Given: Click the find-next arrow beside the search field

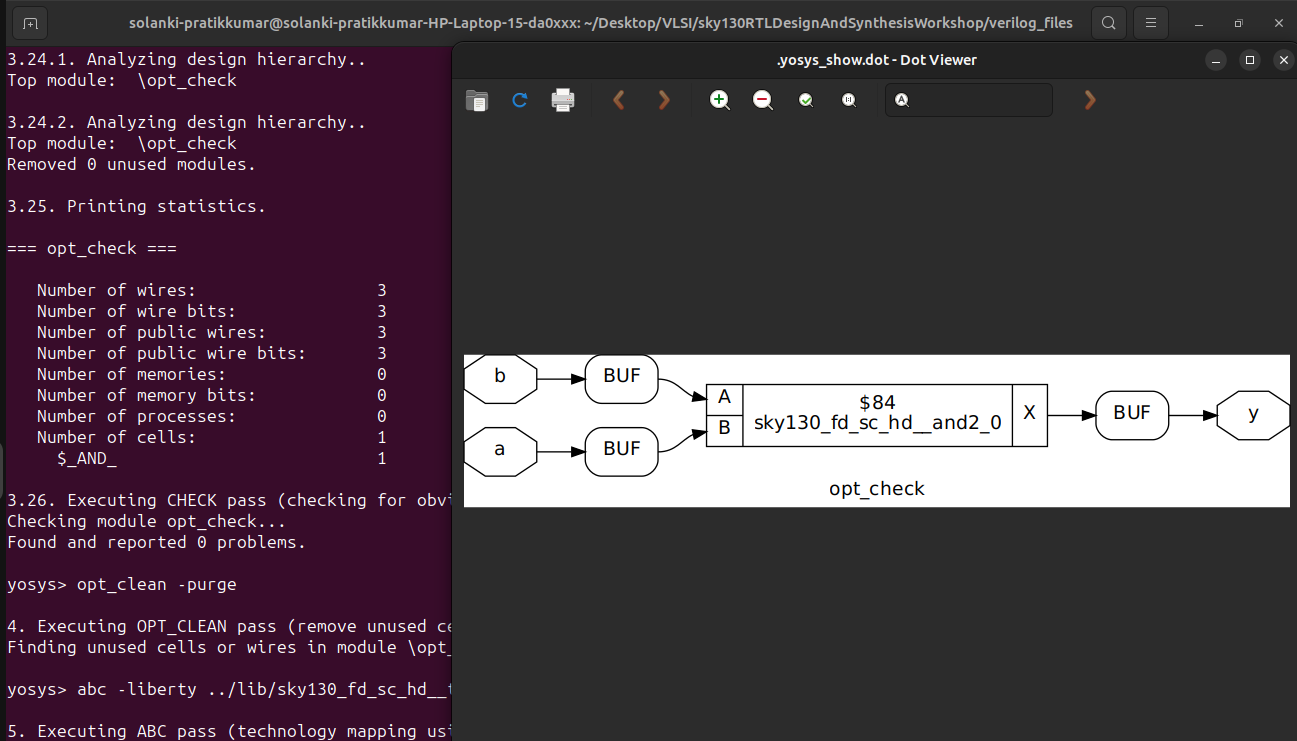Looking at the screenshot, I should click(x=1089, y=100).
